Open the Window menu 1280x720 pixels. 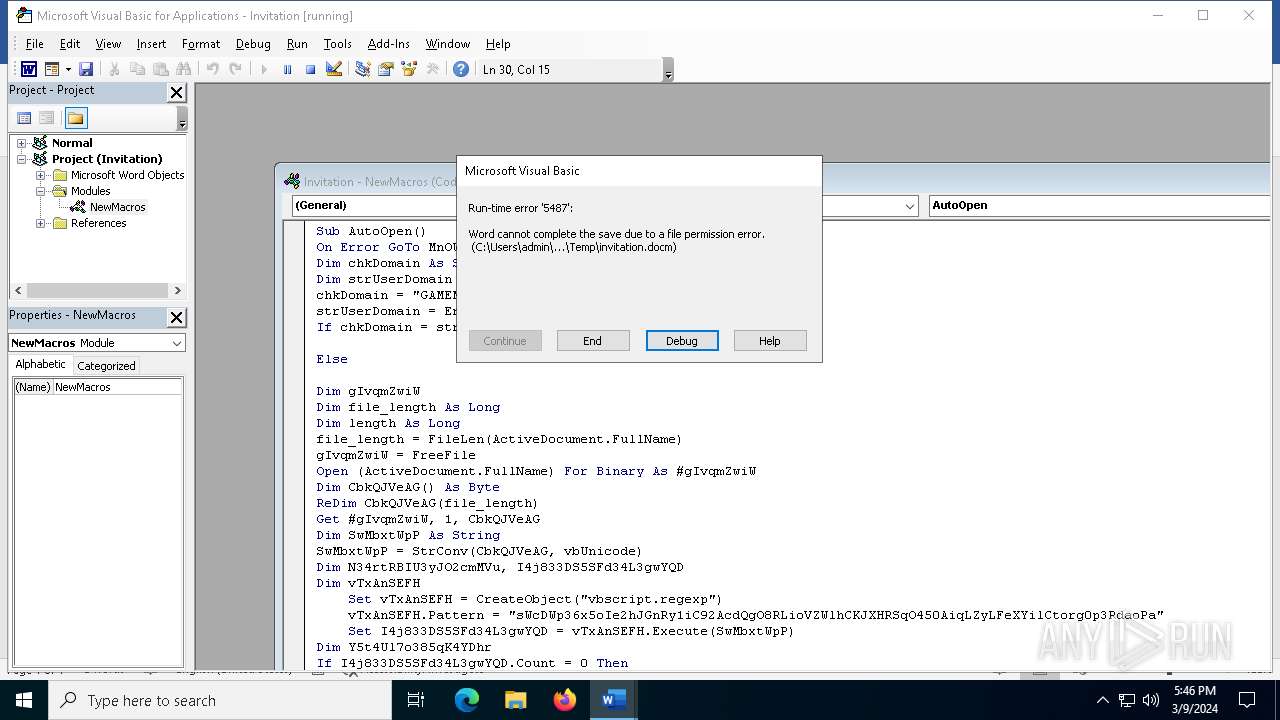pyautogui.click(x=447, y=44)
